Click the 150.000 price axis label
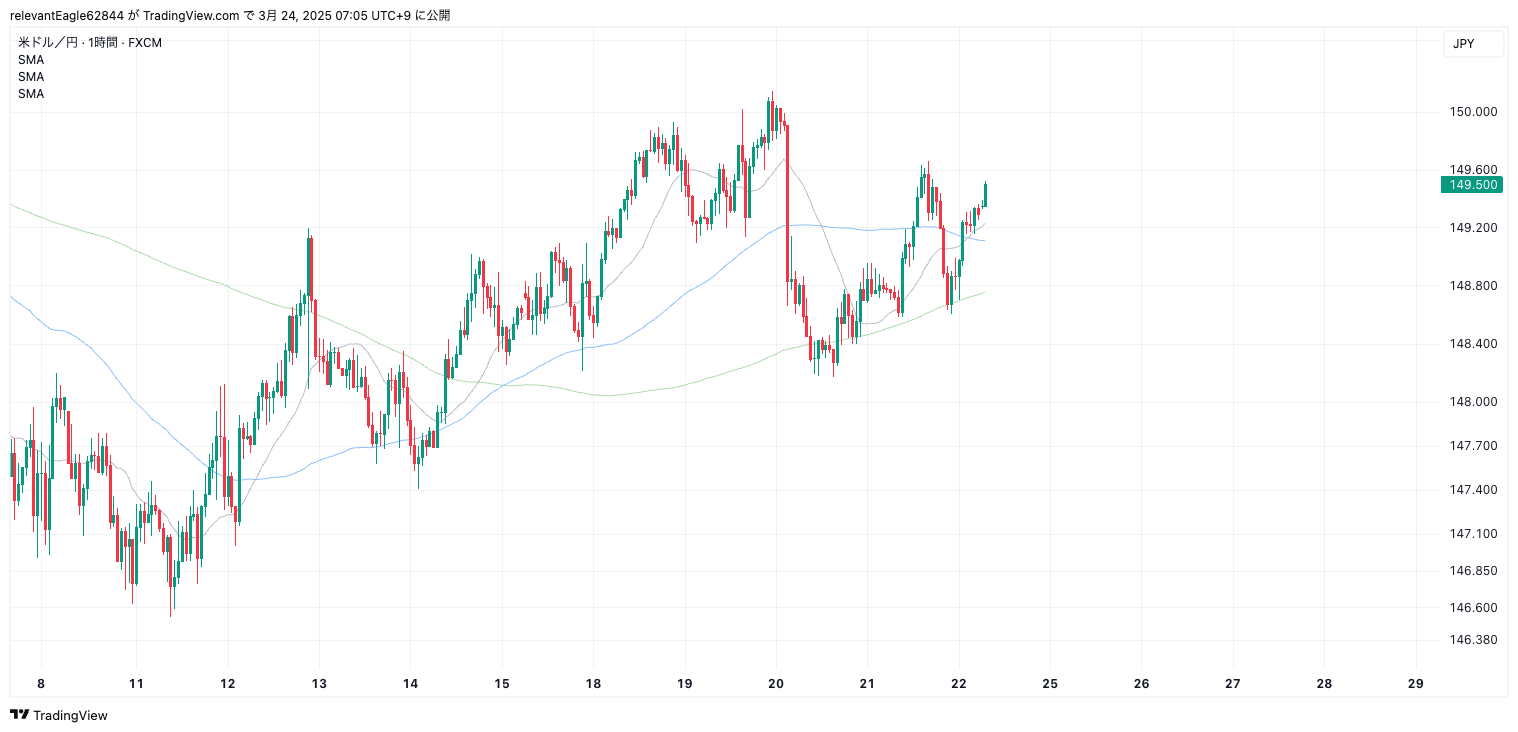This screenshot has width=1518, height=732. 1473,112
